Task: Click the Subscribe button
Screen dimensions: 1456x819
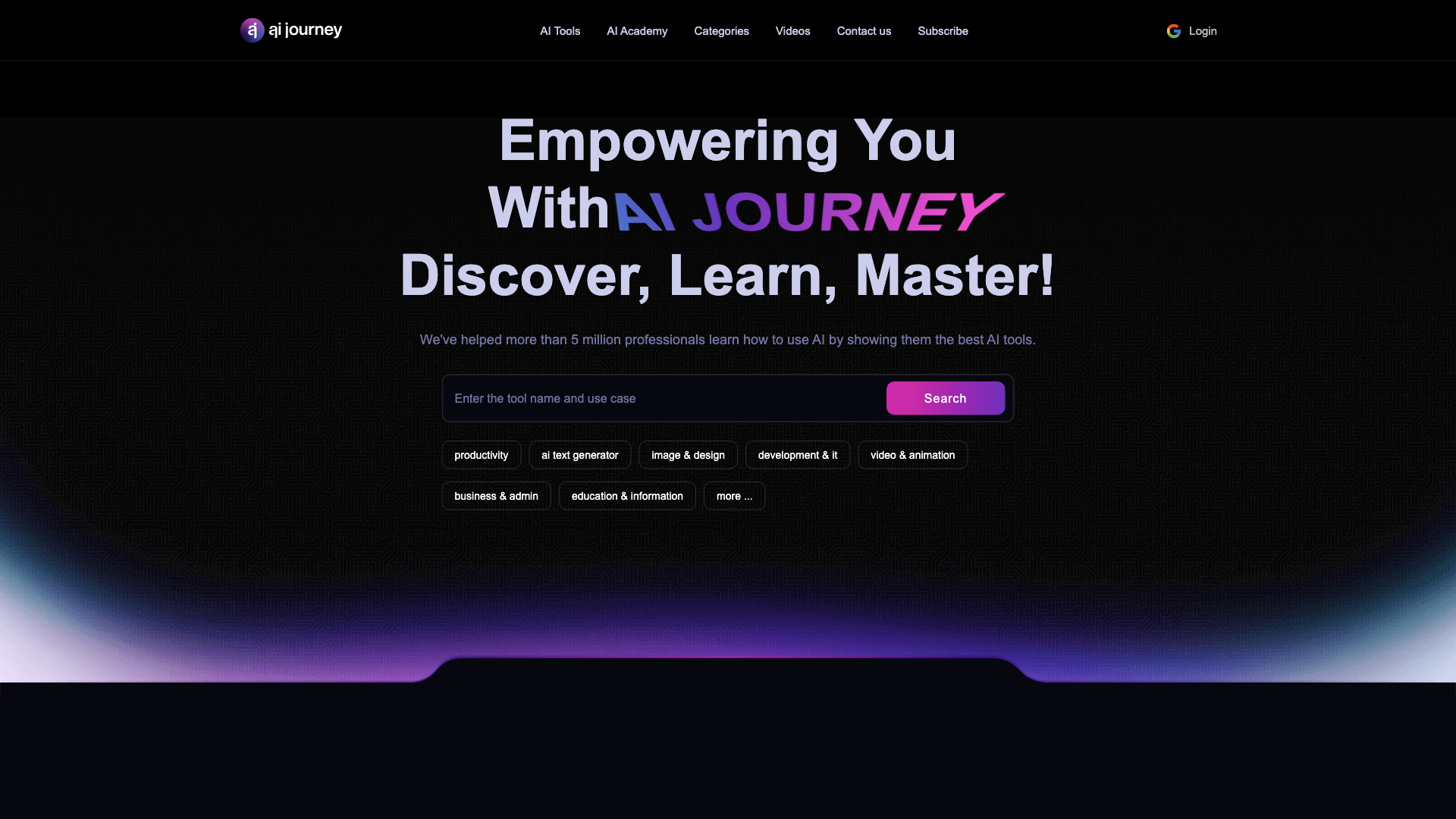Action: click(x=942, y=30)
